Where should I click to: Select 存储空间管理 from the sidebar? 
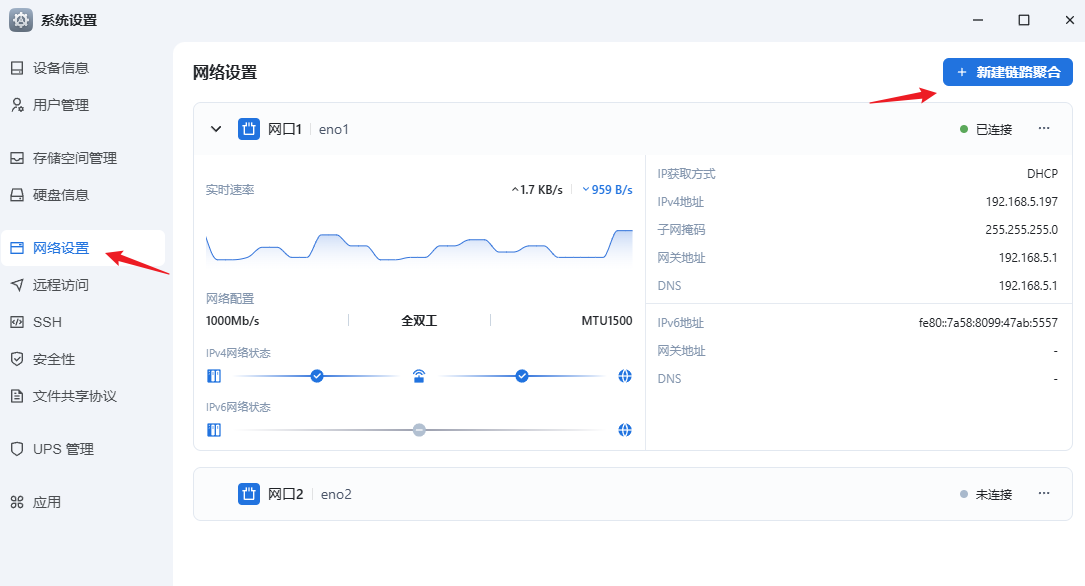click(75, 158)
